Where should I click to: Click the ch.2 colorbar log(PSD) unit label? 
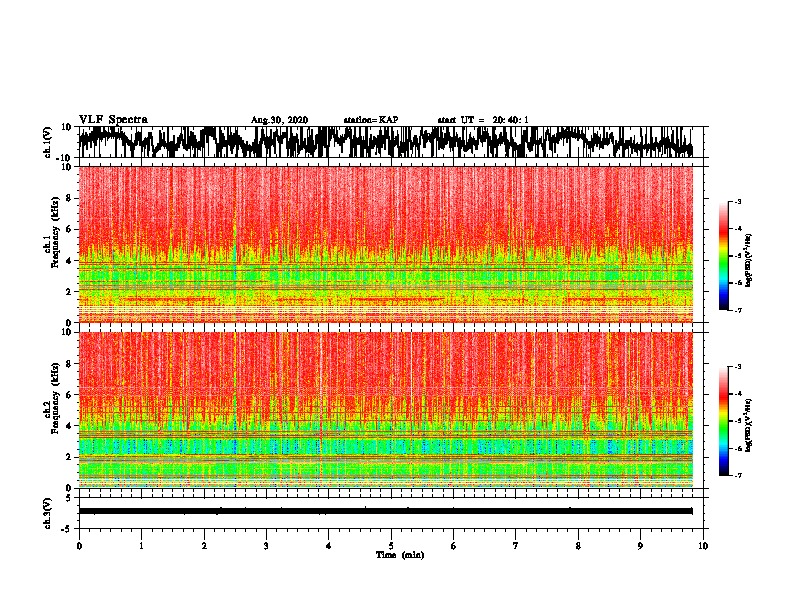pos(749,424)
